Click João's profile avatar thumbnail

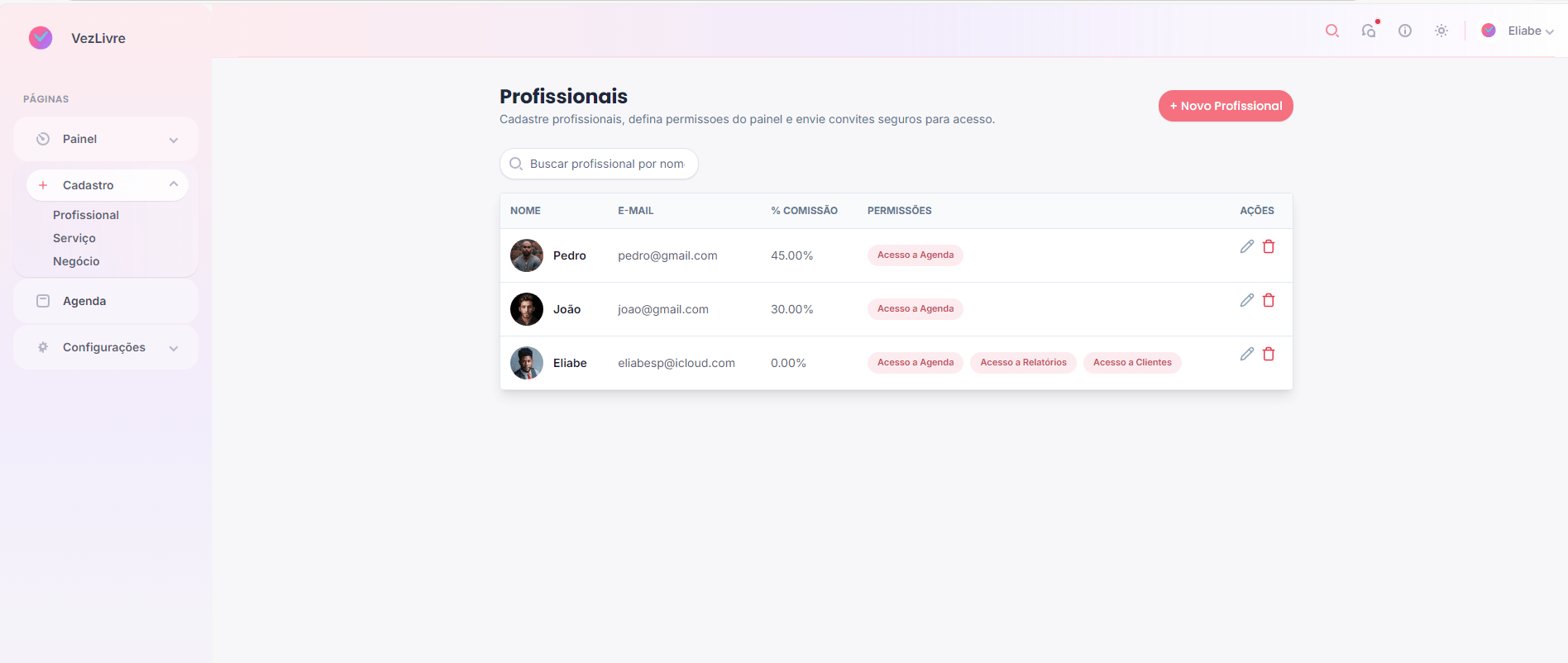click(527, 309)
